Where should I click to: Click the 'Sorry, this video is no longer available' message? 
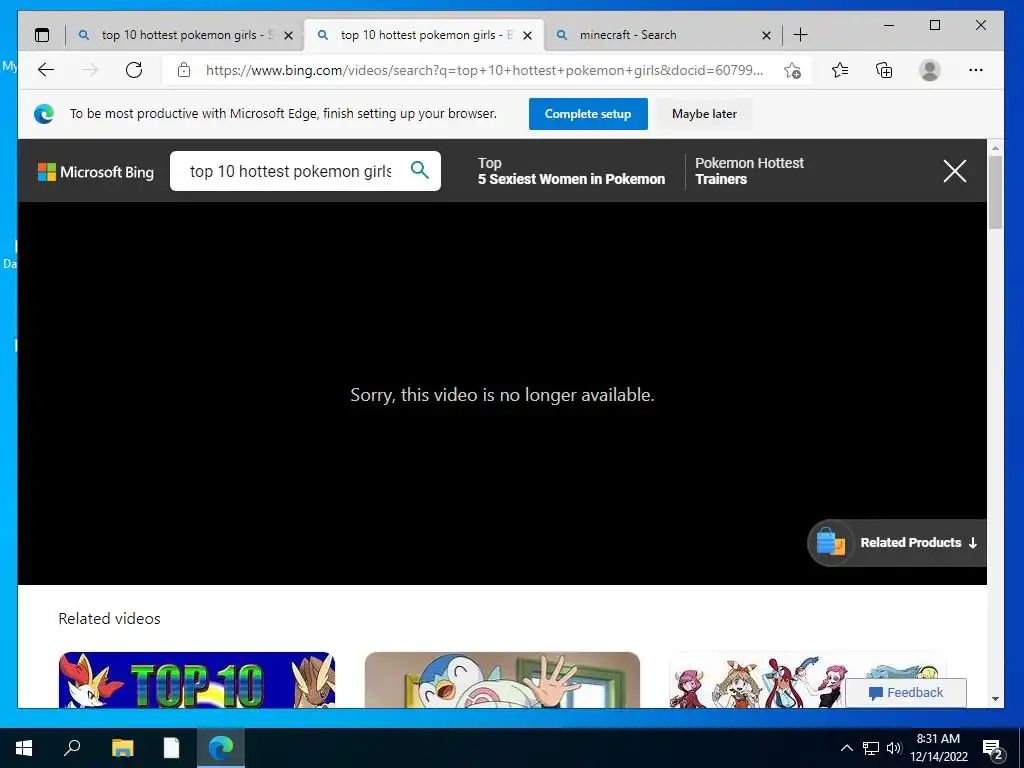[502, 394]
